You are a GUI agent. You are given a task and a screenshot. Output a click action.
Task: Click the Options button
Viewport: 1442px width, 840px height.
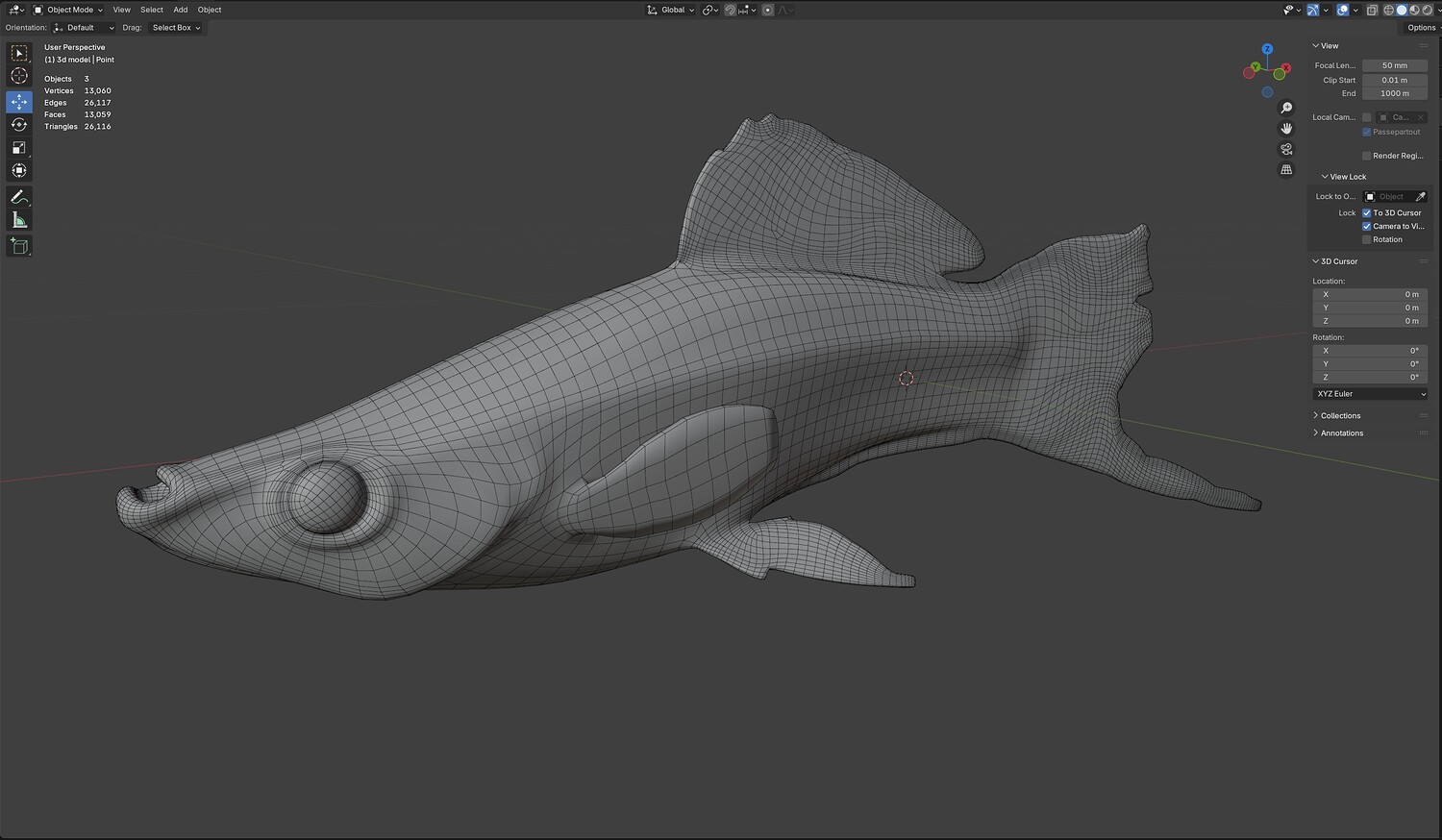point(1421,28)
